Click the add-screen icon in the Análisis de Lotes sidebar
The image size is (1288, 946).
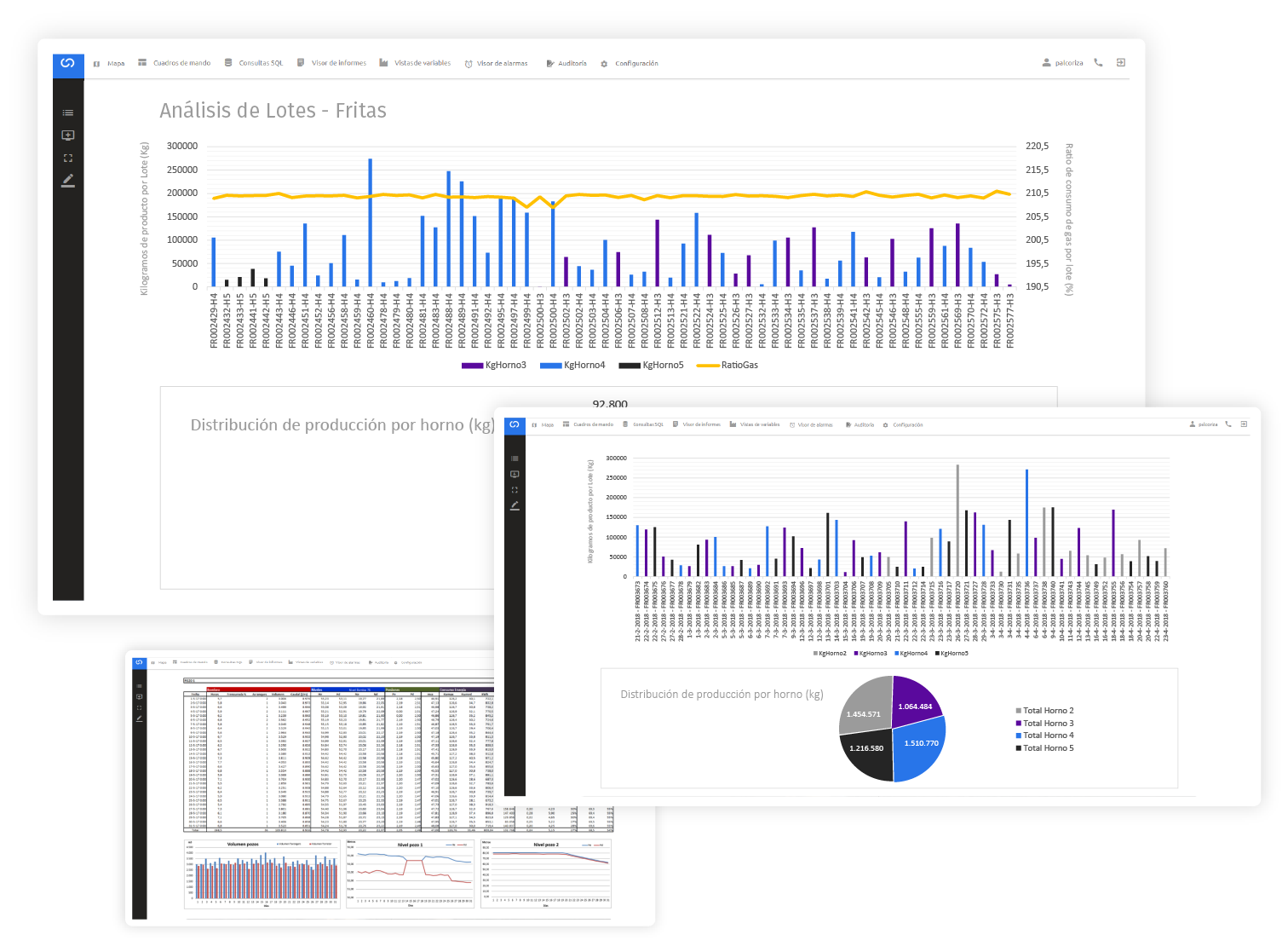(x=68, y=136)
